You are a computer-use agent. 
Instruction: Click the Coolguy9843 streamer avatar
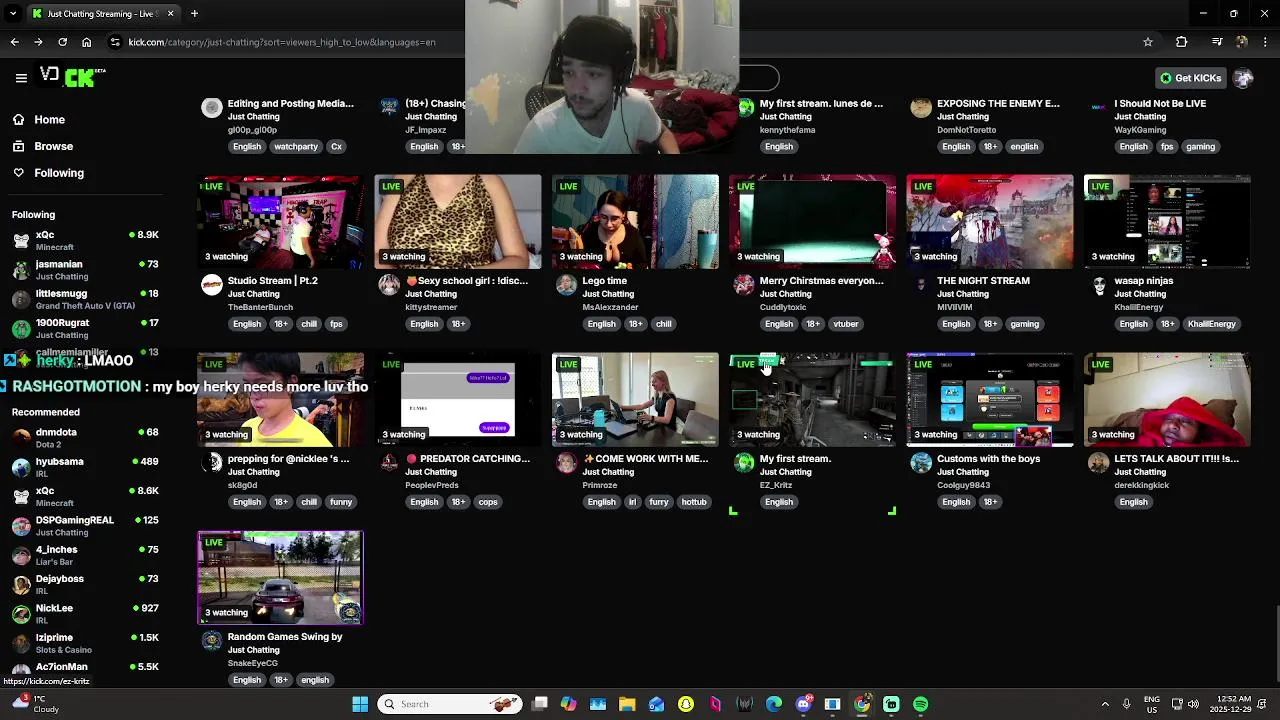tap(921, 463)
